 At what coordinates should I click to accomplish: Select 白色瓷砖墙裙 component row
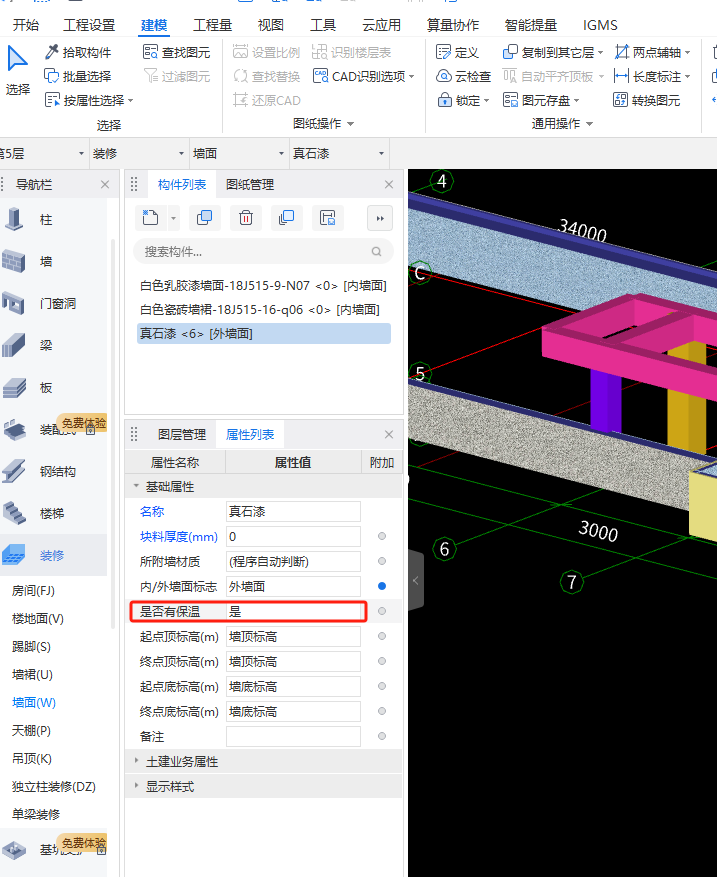pos(263,309)
